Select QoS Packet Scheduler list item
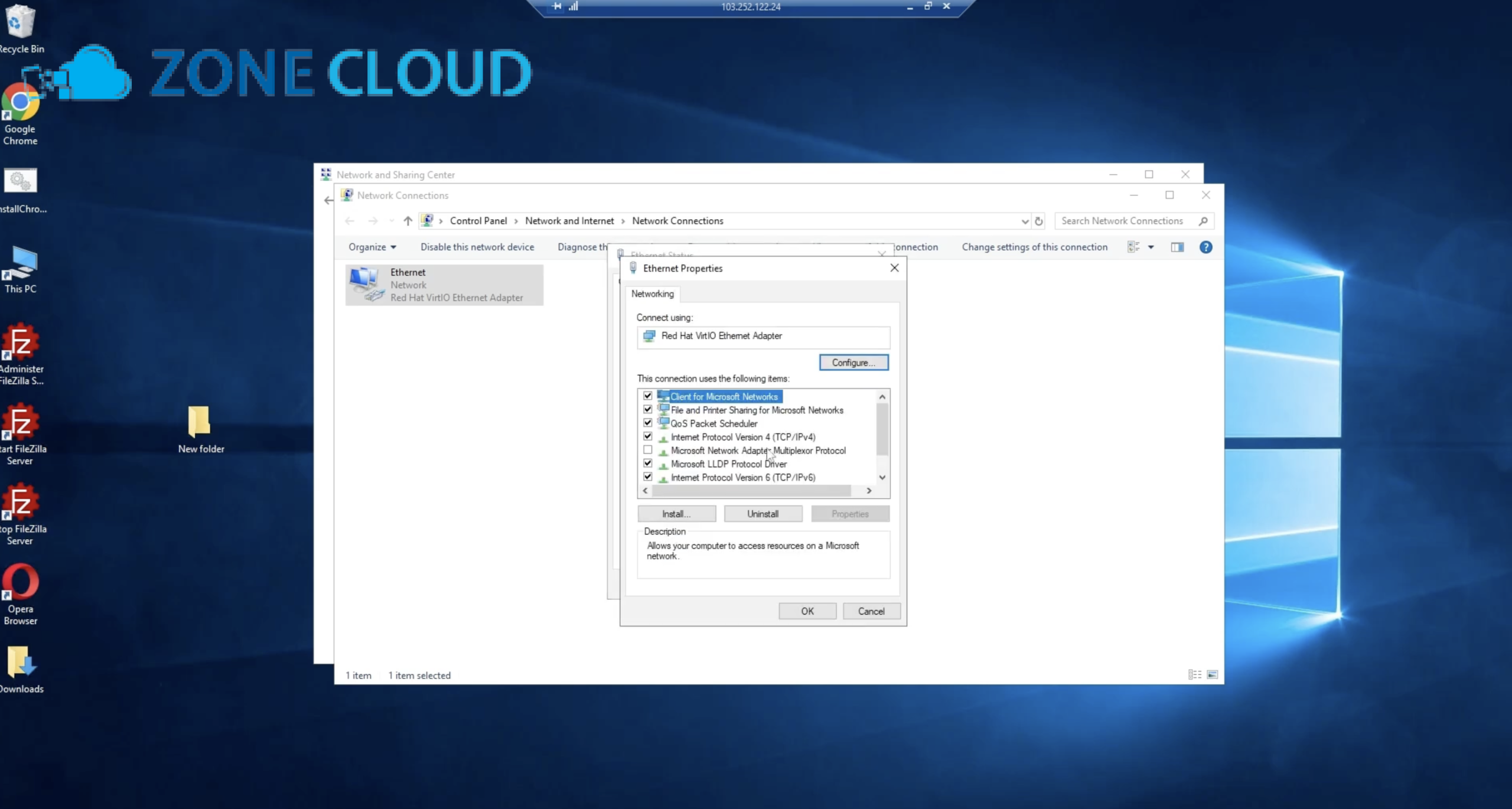Image resolution: width=1512 pixels, height=809 pixels. click(x=713, y=423)
